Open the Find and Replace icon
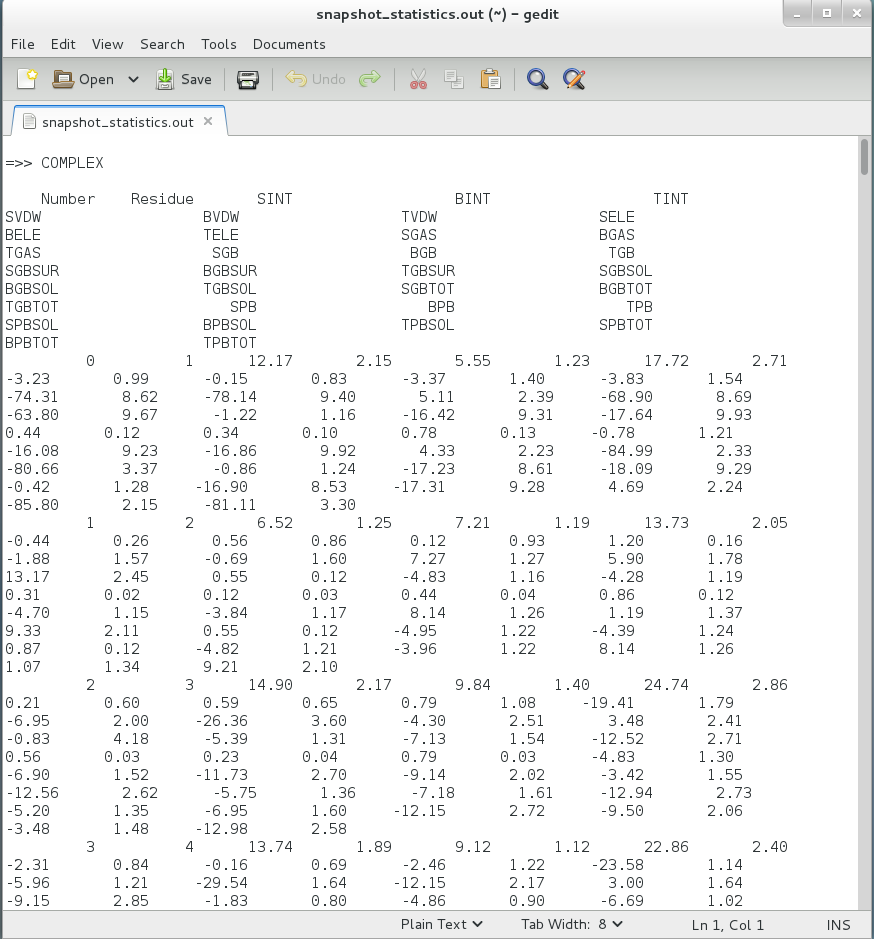Image resolution: width=874 pixels, height=939 pixels. 574,79
